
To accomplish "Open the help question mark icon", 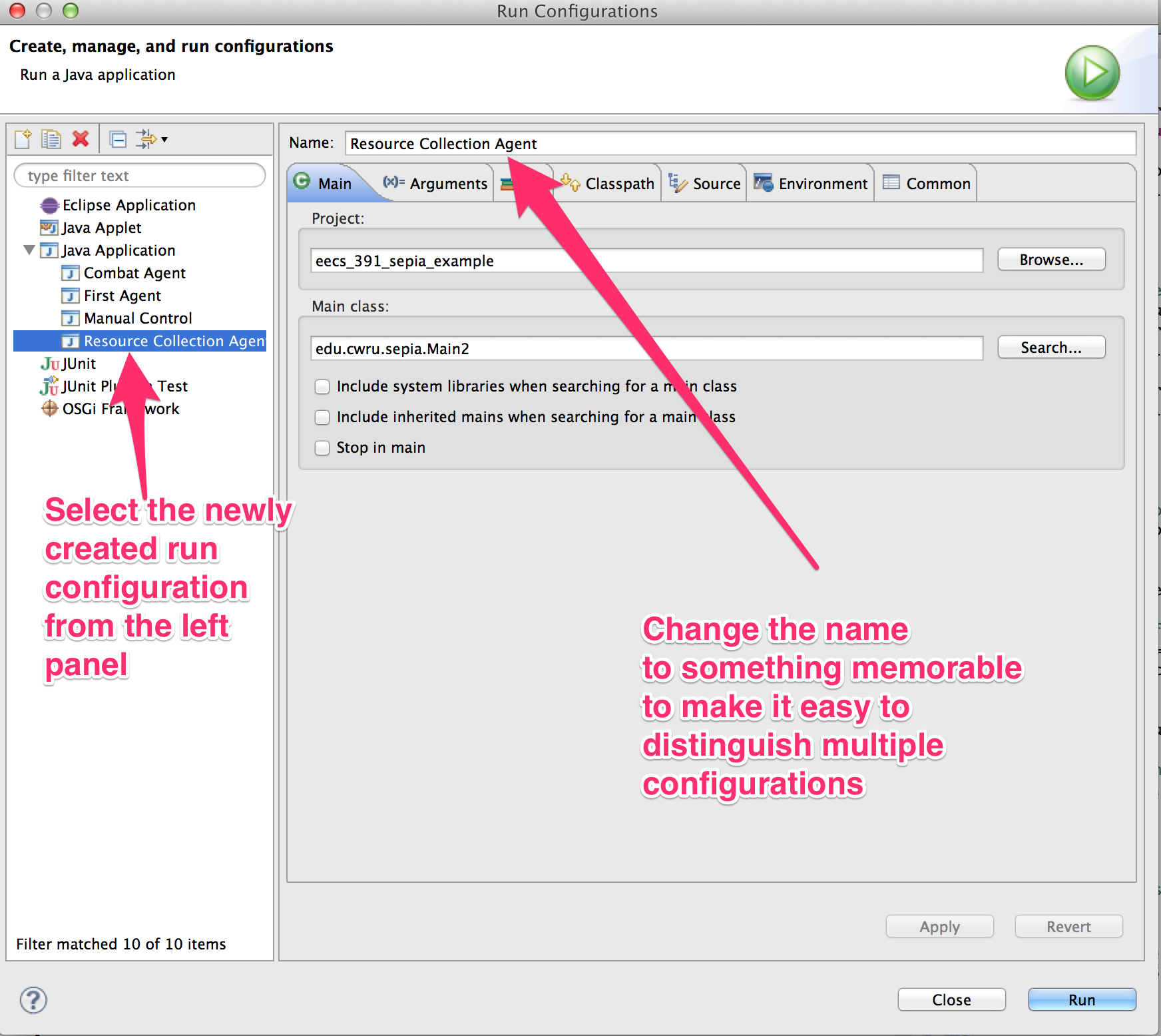I will [x=33, y=1000].
